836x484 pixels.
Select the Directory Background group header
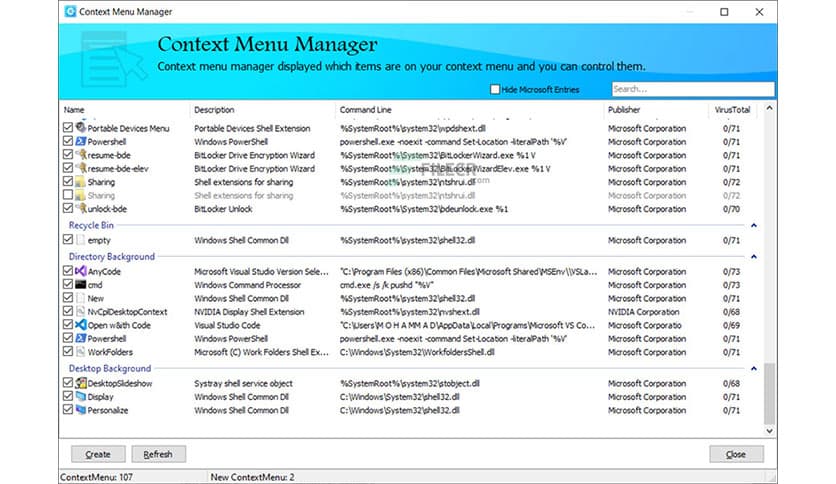pos(111,256)
